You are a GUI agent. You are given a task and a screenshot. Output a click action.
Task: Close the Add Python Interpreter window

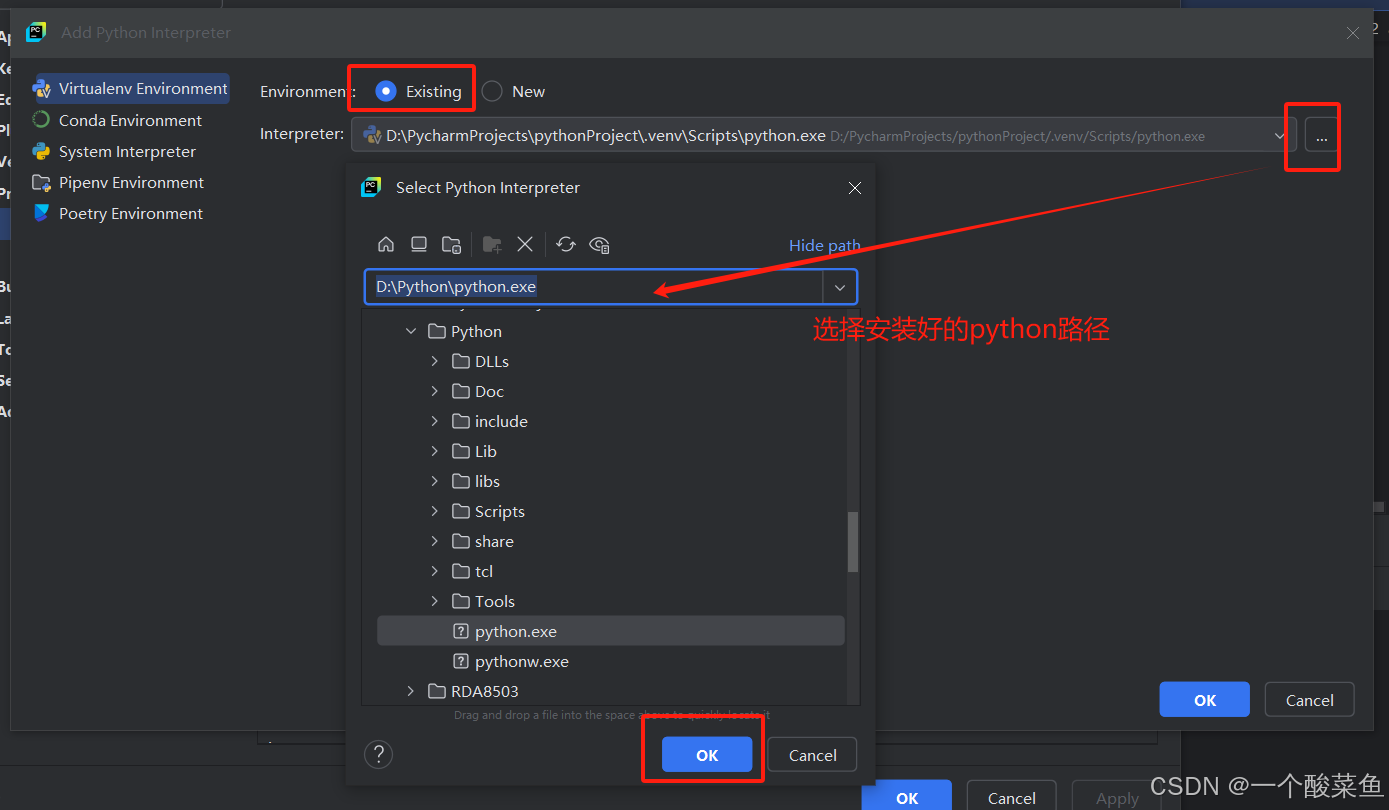point(1353,33)
